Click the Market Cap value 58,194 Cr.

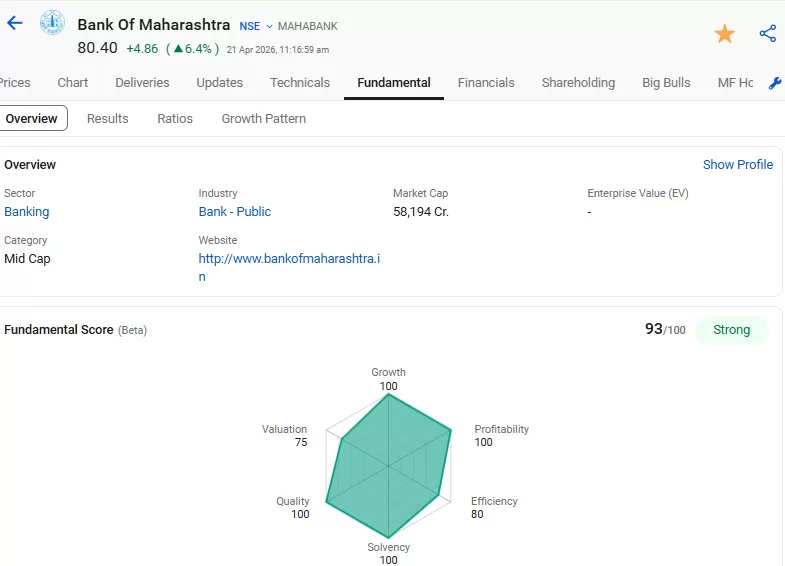pyautogui.click(x=421, y=212)
